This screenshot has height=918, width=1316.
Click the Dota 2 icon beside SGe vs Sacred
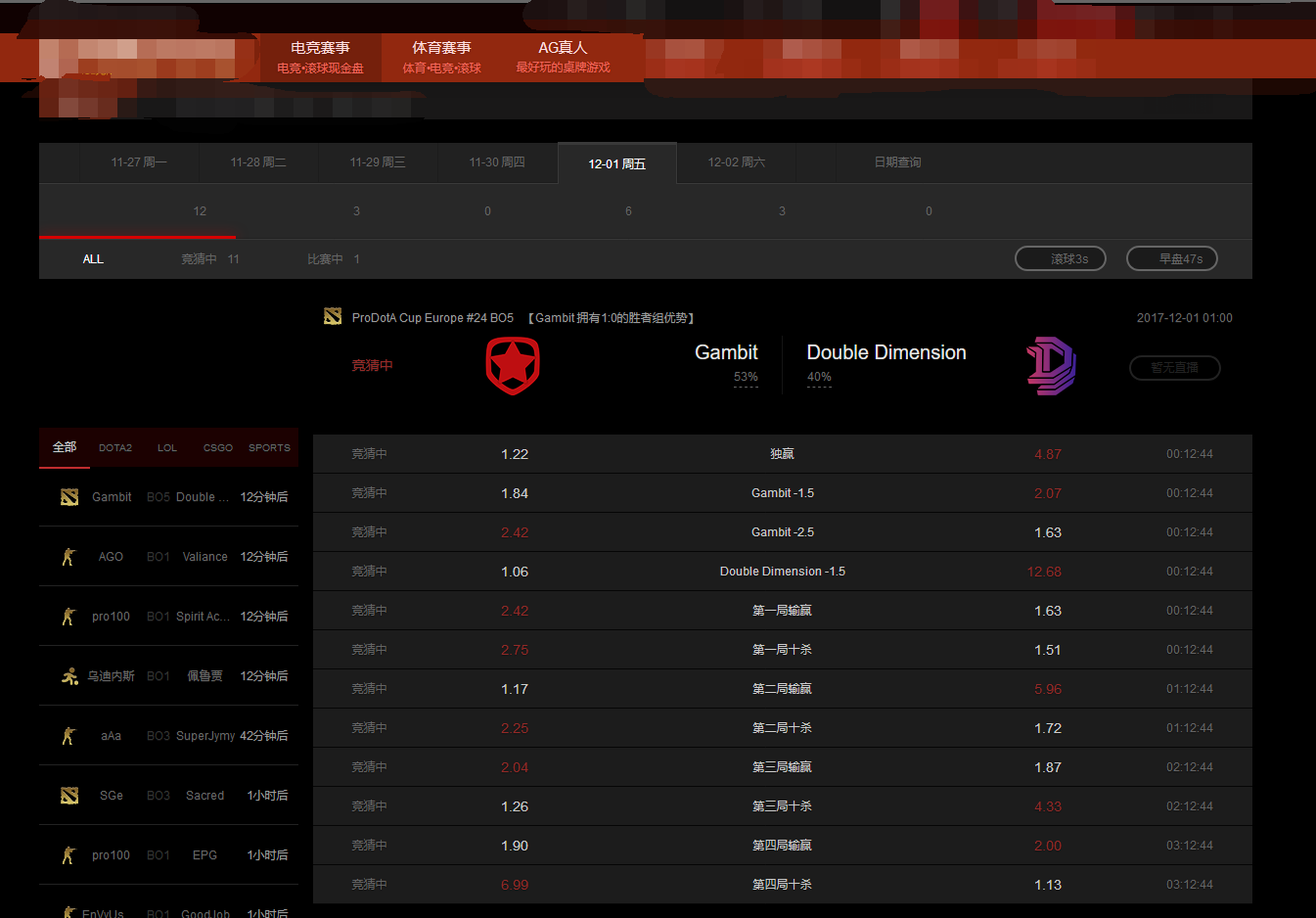pyautogui.click(x=69, y=796)
